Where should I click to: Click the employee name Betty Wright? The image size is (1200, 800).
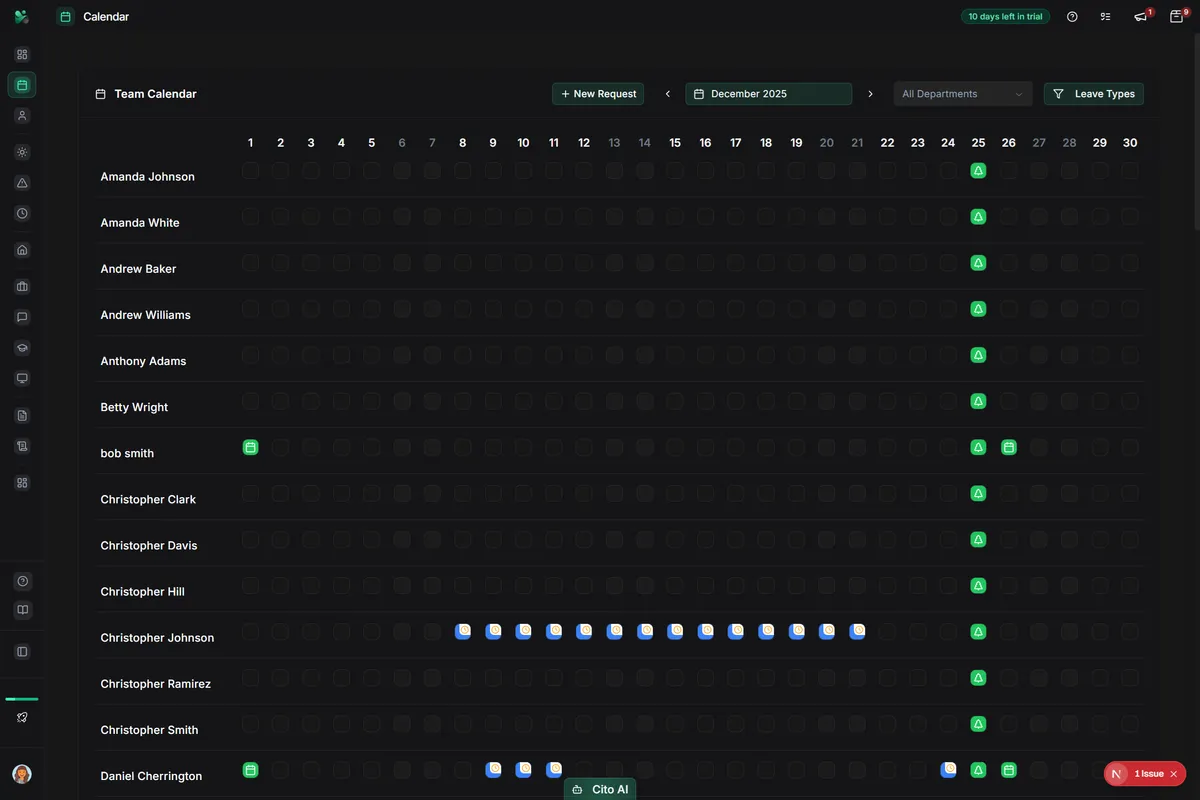134,407
